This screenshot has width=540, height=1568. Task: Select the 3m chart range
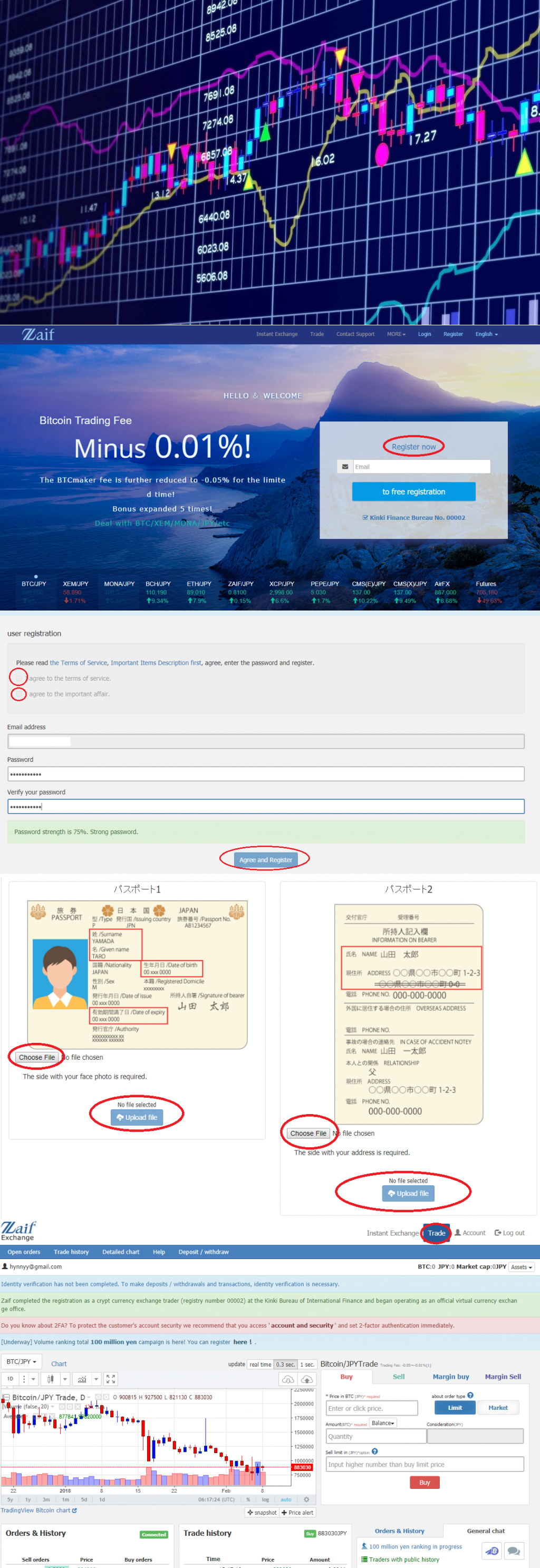tap(46, 1499)
